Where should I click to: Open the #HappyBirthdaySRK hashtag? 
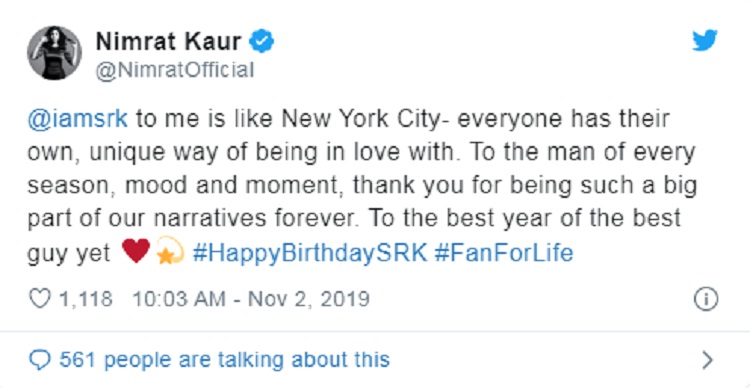point(310,253)
